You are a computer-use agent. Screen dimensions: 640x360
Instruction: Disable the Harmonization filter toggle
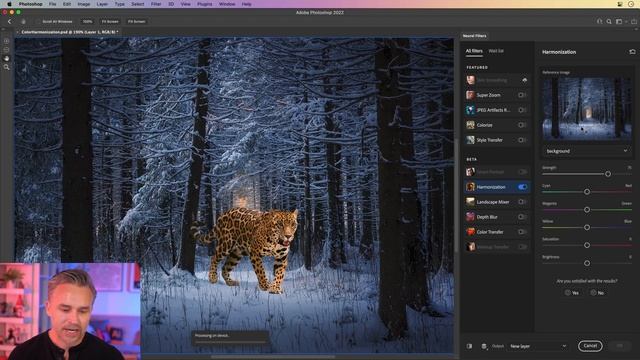(522, 187)
